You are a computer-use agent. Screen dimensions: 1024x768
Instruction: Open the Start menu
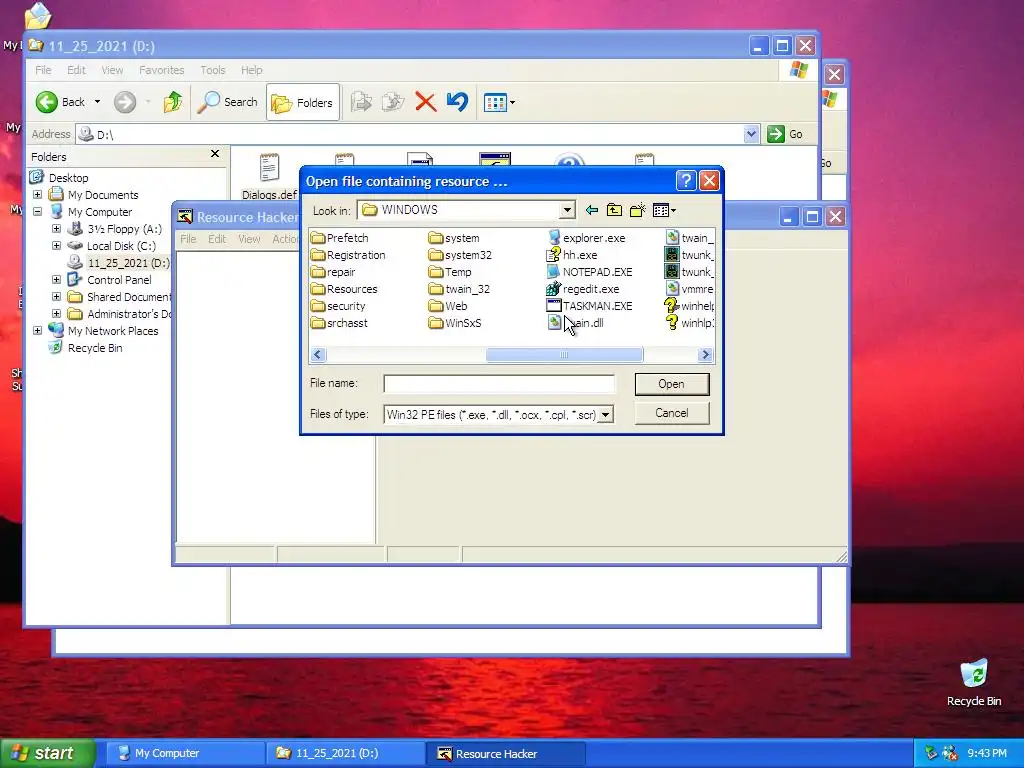tap(48, 754)
